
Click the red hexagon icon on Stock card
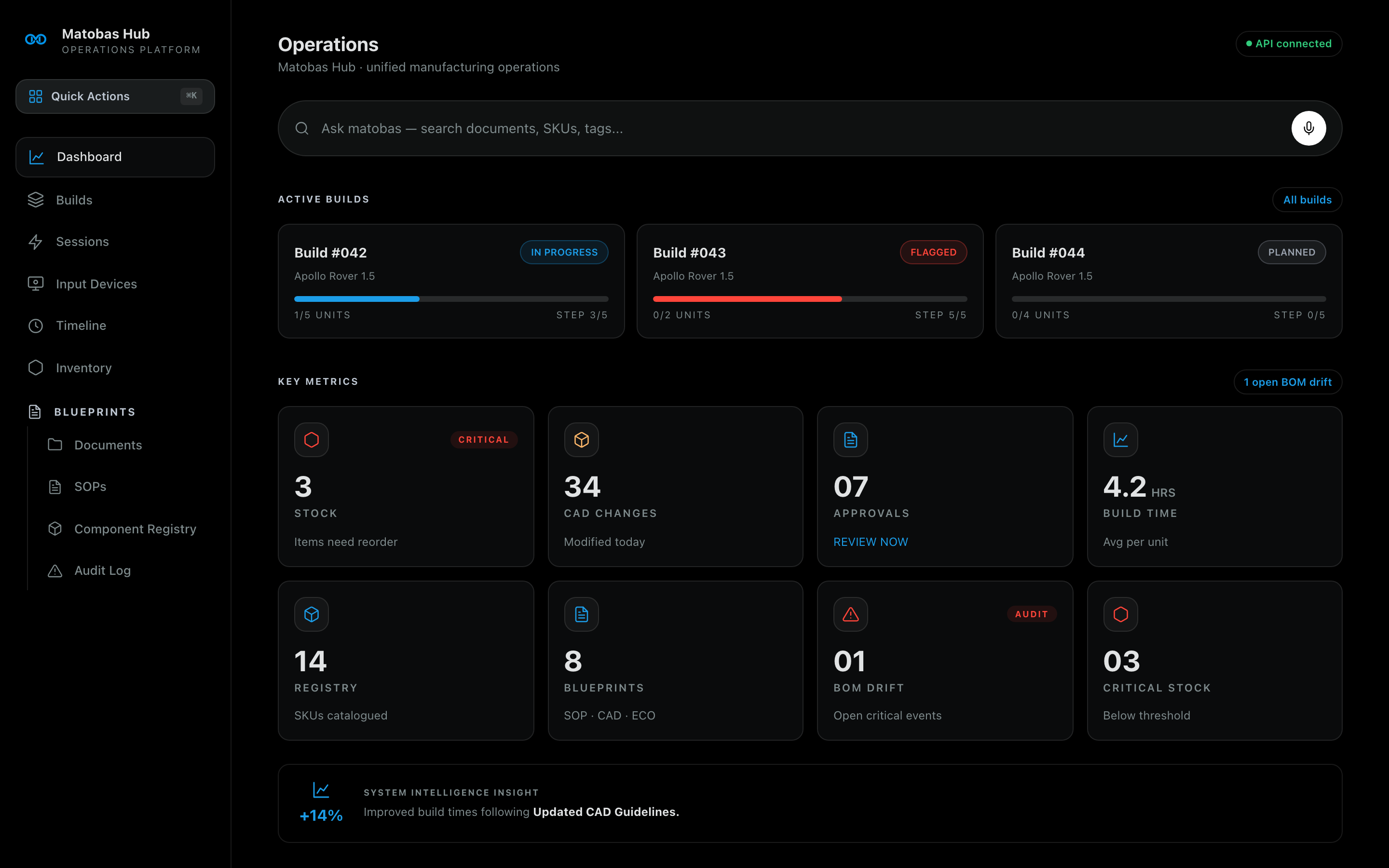click(x=312, y=440)
